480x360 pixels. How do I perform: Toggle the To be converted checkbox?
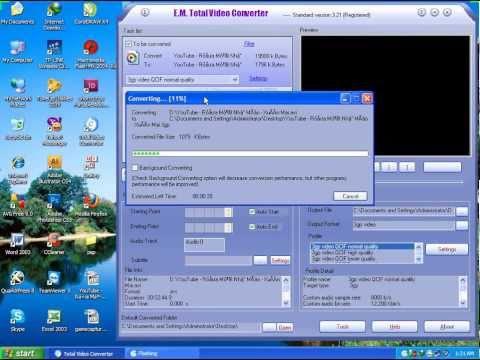click(128, 44)
